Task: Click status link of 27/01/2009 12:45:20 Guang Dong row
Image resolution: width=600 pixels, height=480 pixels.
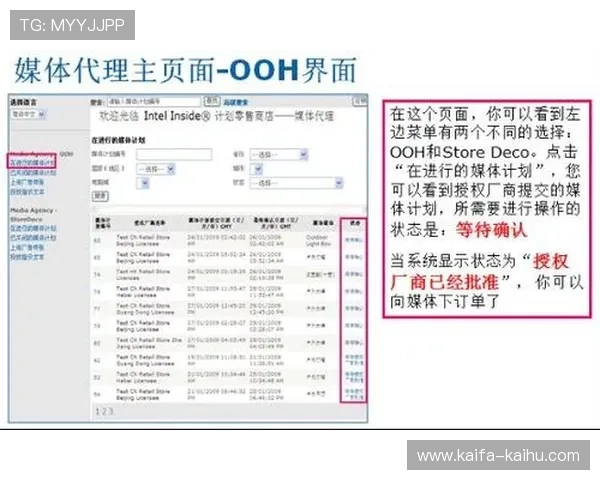Action: (x=353, y=309)
